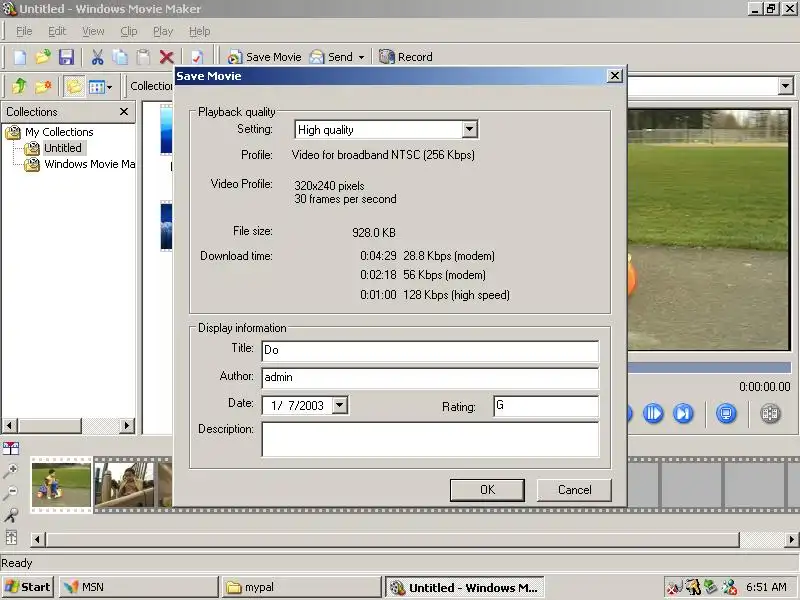Viewport: 800px width, 600px height.
Task: Click the Full Screen monitor button
Action: 726,413
